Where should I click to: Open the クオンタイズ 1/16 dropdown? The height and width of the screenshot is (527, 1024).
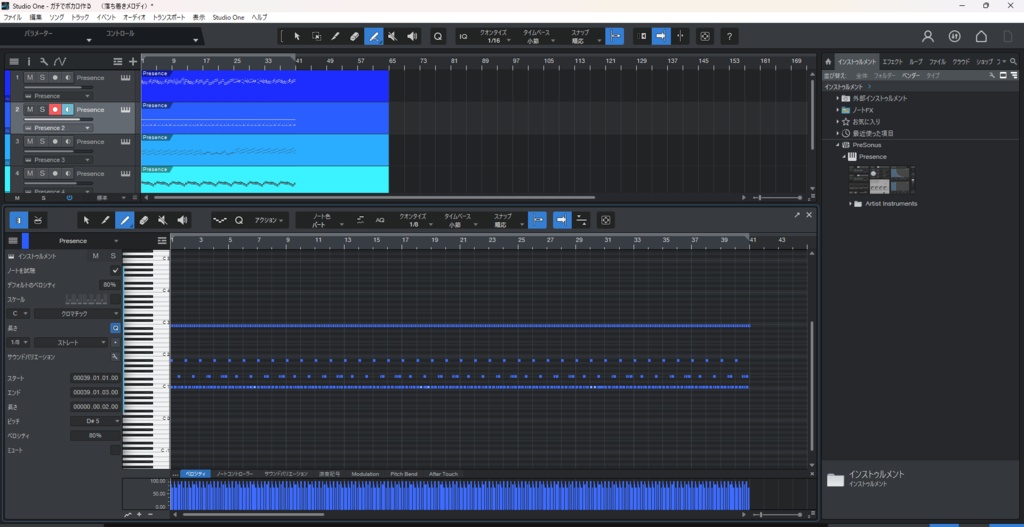point(494,37)
